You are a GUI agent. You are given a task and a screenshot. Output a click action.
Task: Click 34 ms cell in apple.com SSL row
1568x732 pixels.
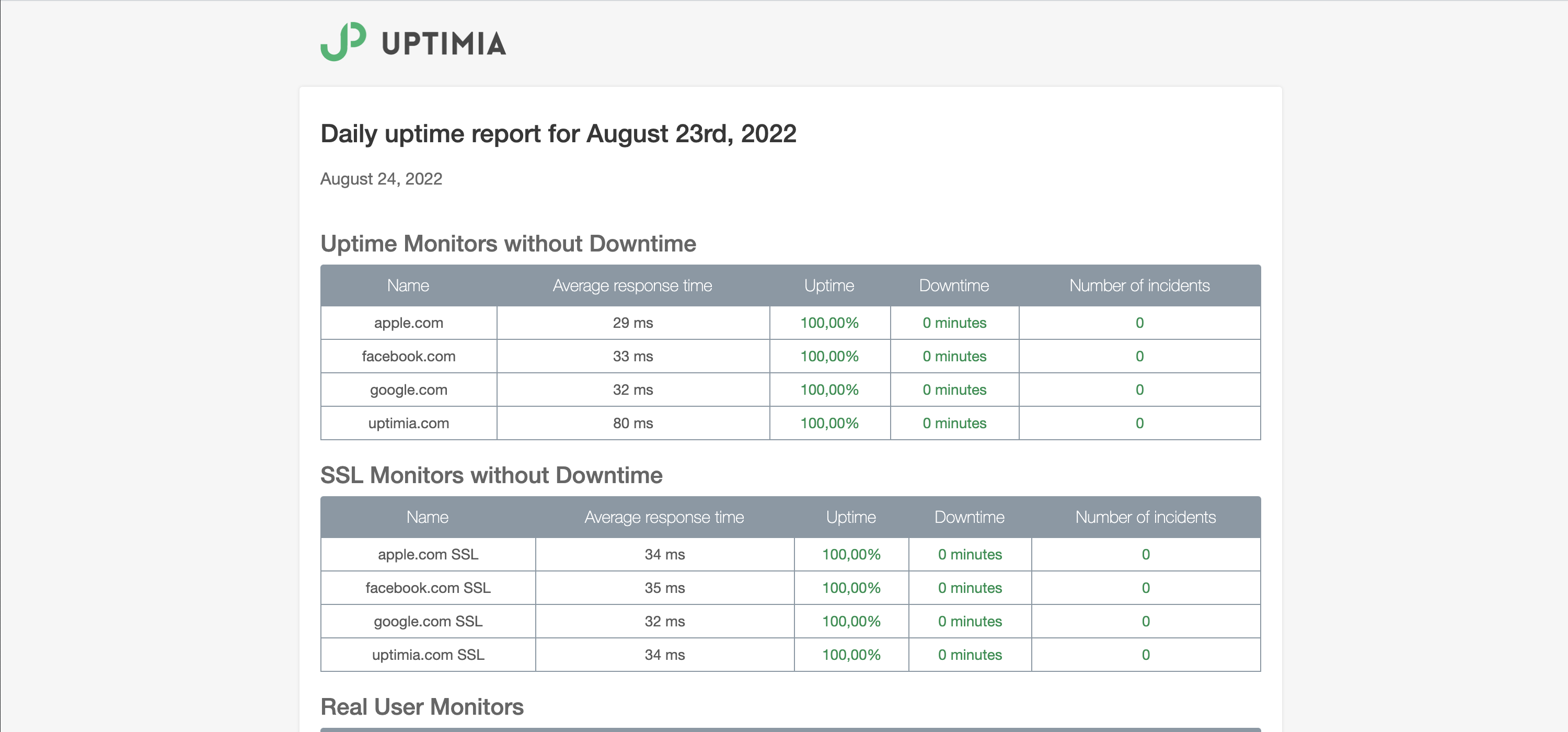click(x=665, y=554)
